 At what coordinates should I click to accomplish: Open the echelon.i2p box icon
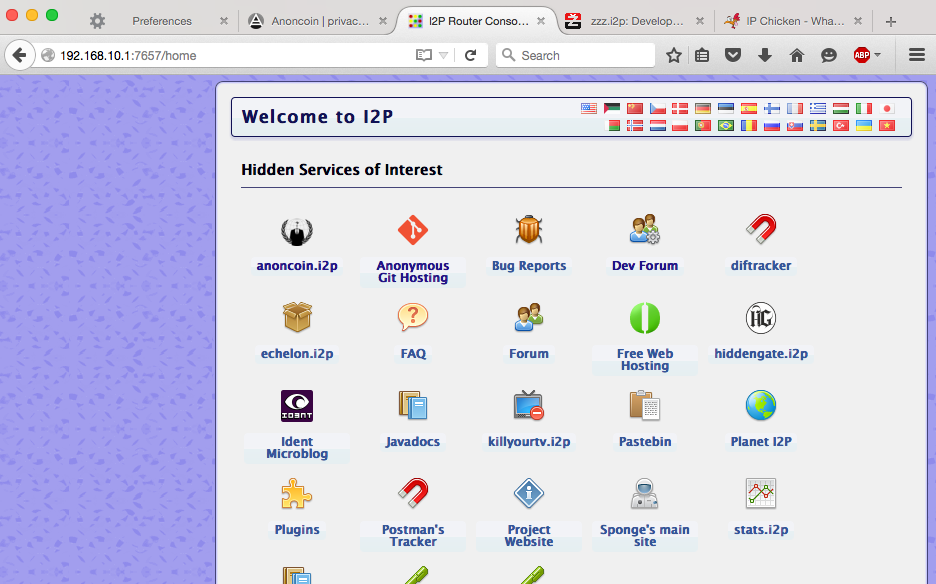(297, 317)
